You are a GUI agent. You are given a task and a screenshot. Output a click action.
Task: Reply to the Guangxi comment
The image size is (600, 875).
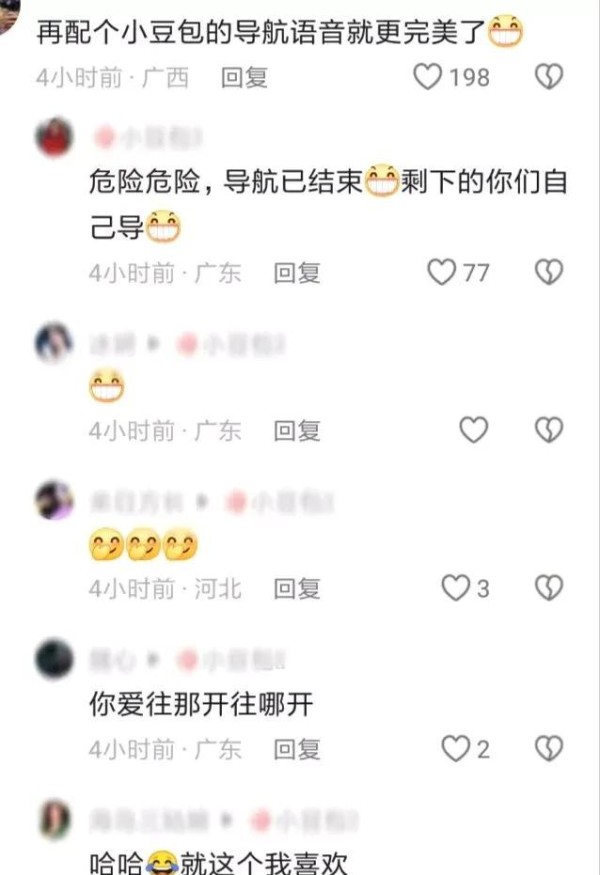pos(244,78)
